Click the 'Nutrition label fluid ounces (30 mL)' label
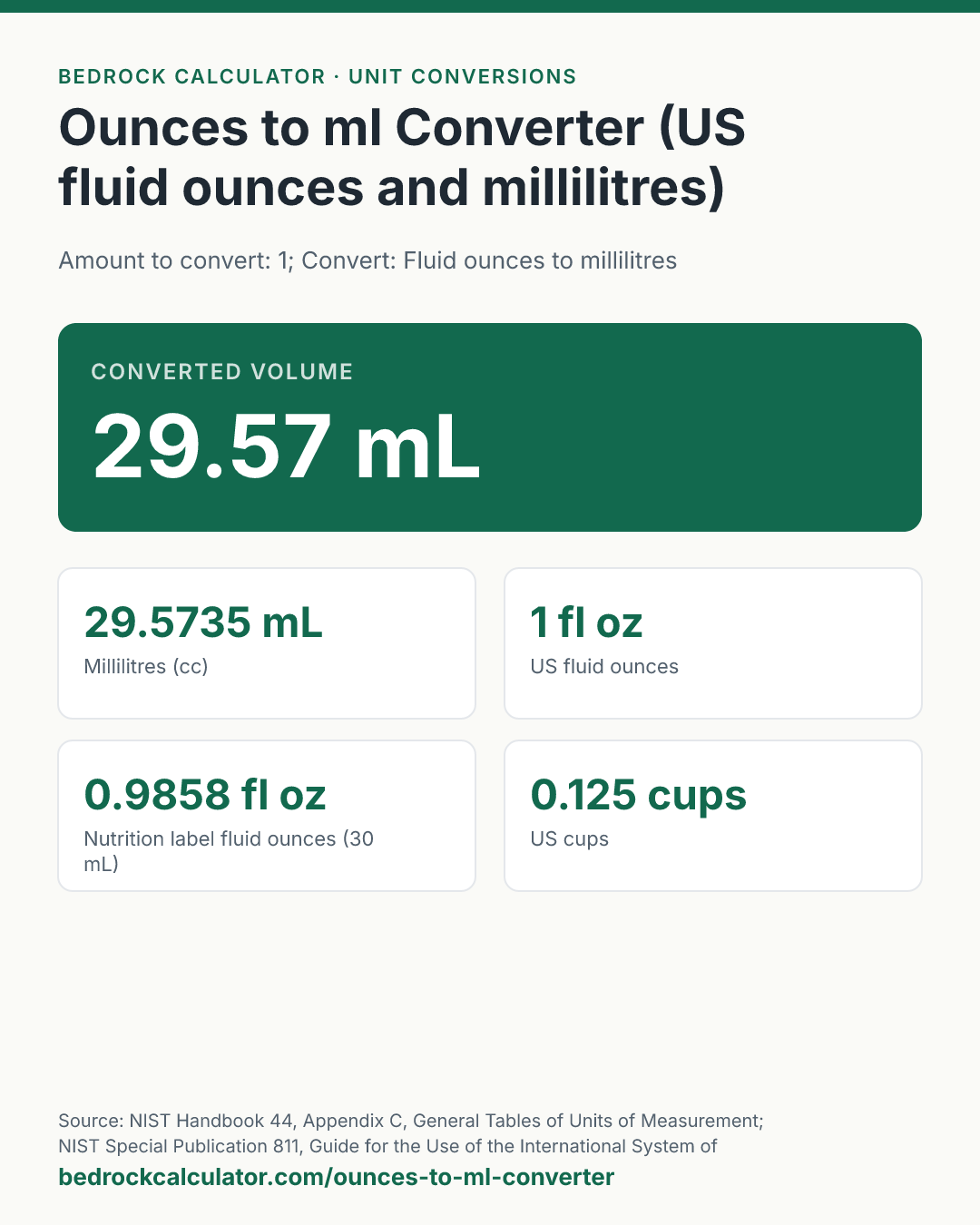 pos(229,851)
